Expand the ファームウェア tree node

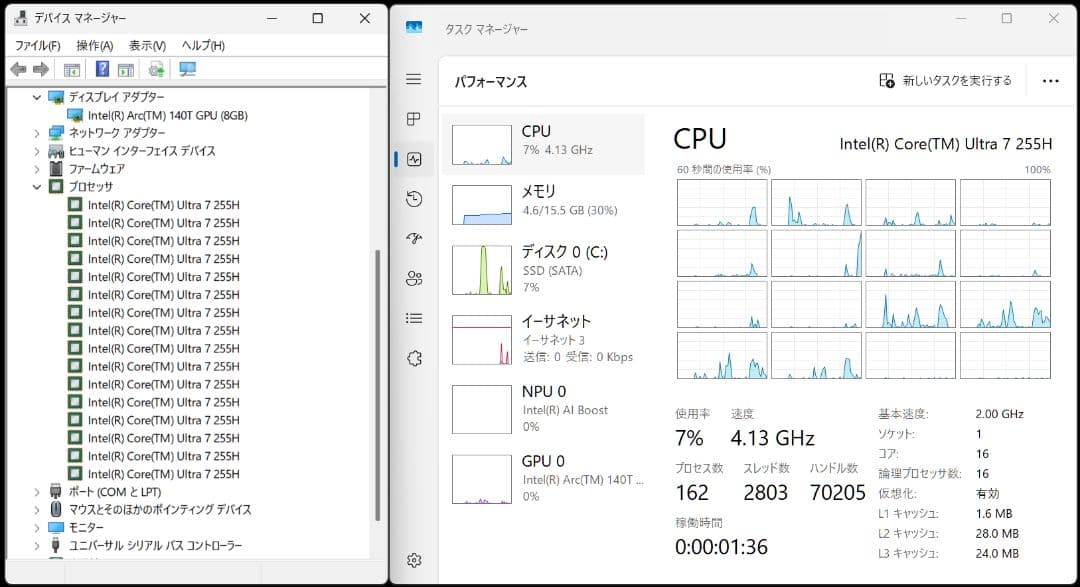(37, 169)
